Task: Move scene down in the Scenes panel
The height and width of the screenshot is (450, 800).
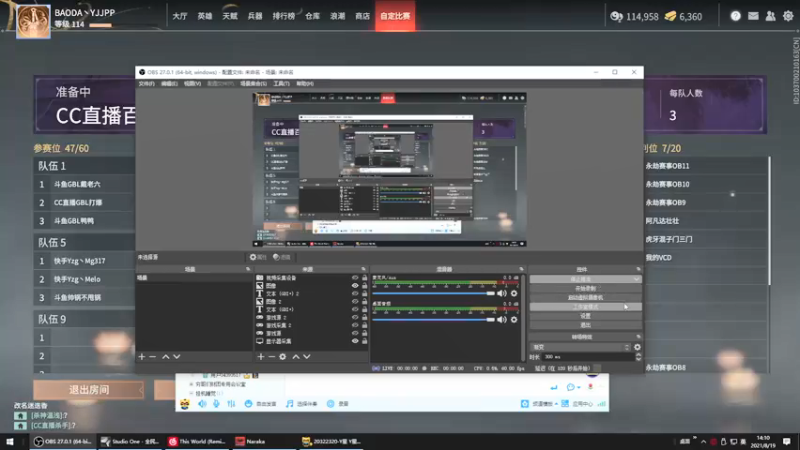Action: pos(177,357)
